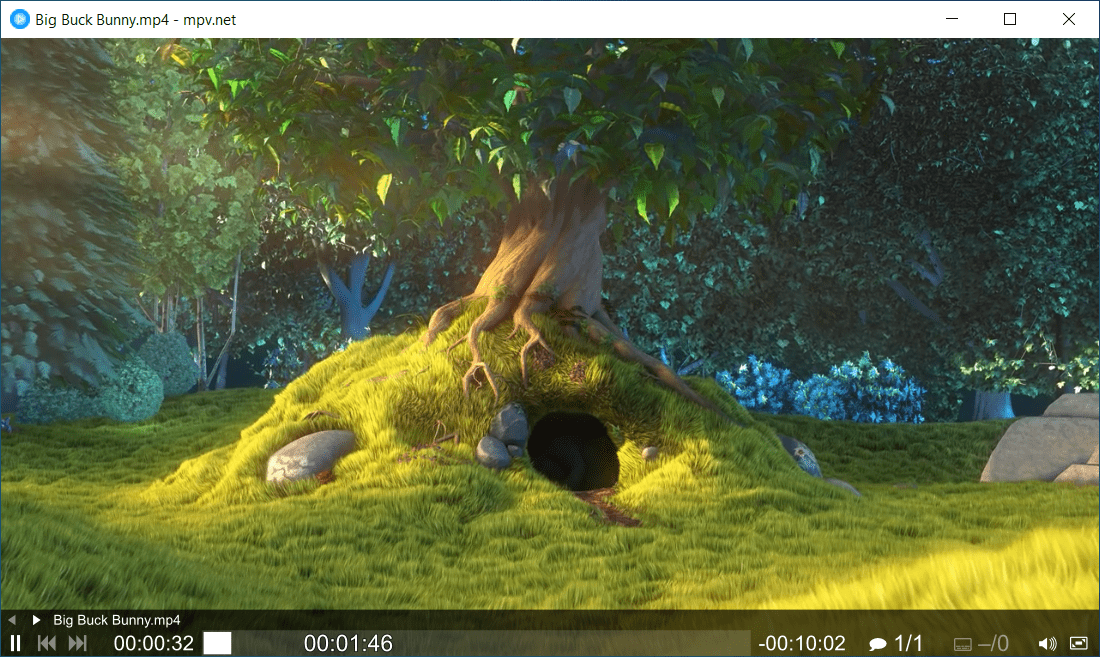Click the Big Buck Bunny.mp4 title in OSC
The image size is (1100, 657).
[x=117, y=620]
